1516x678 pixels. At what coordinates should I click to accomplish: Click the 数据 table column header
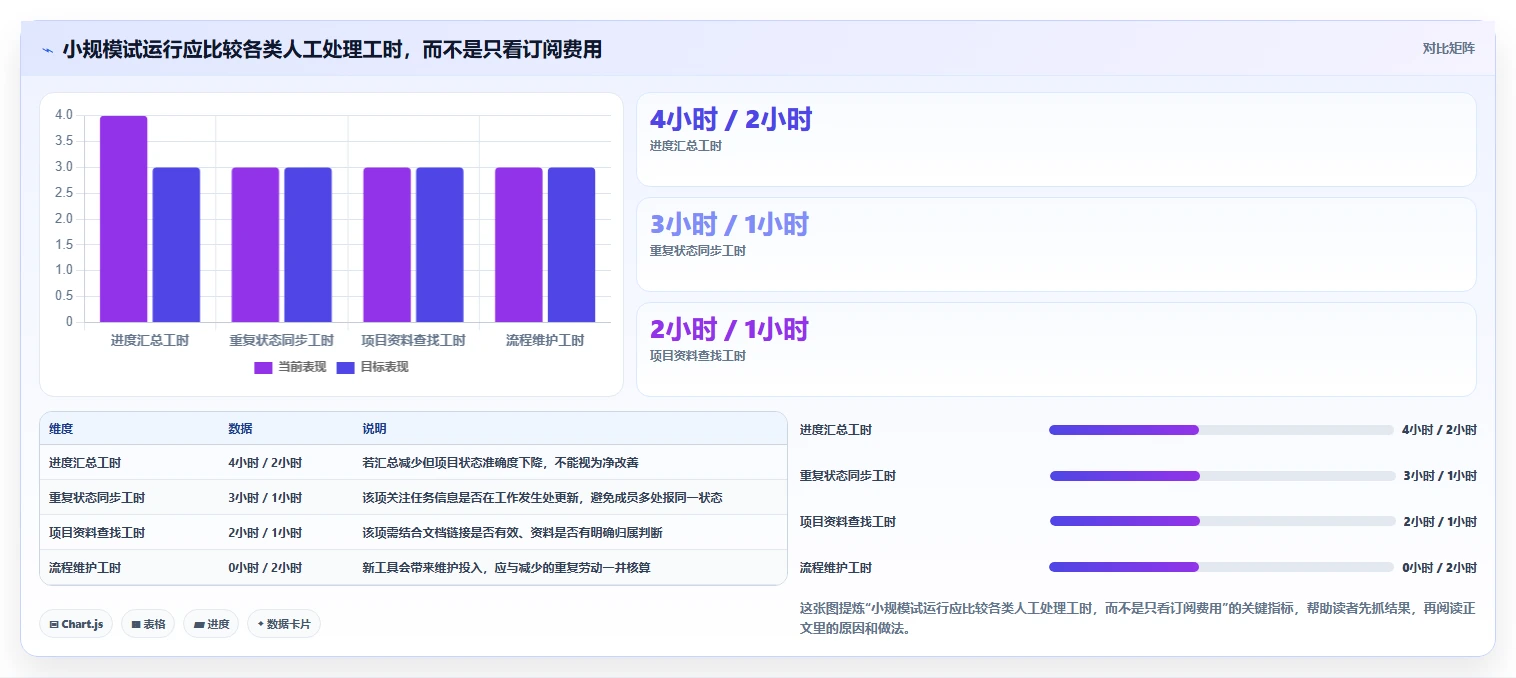pos(240,429)
